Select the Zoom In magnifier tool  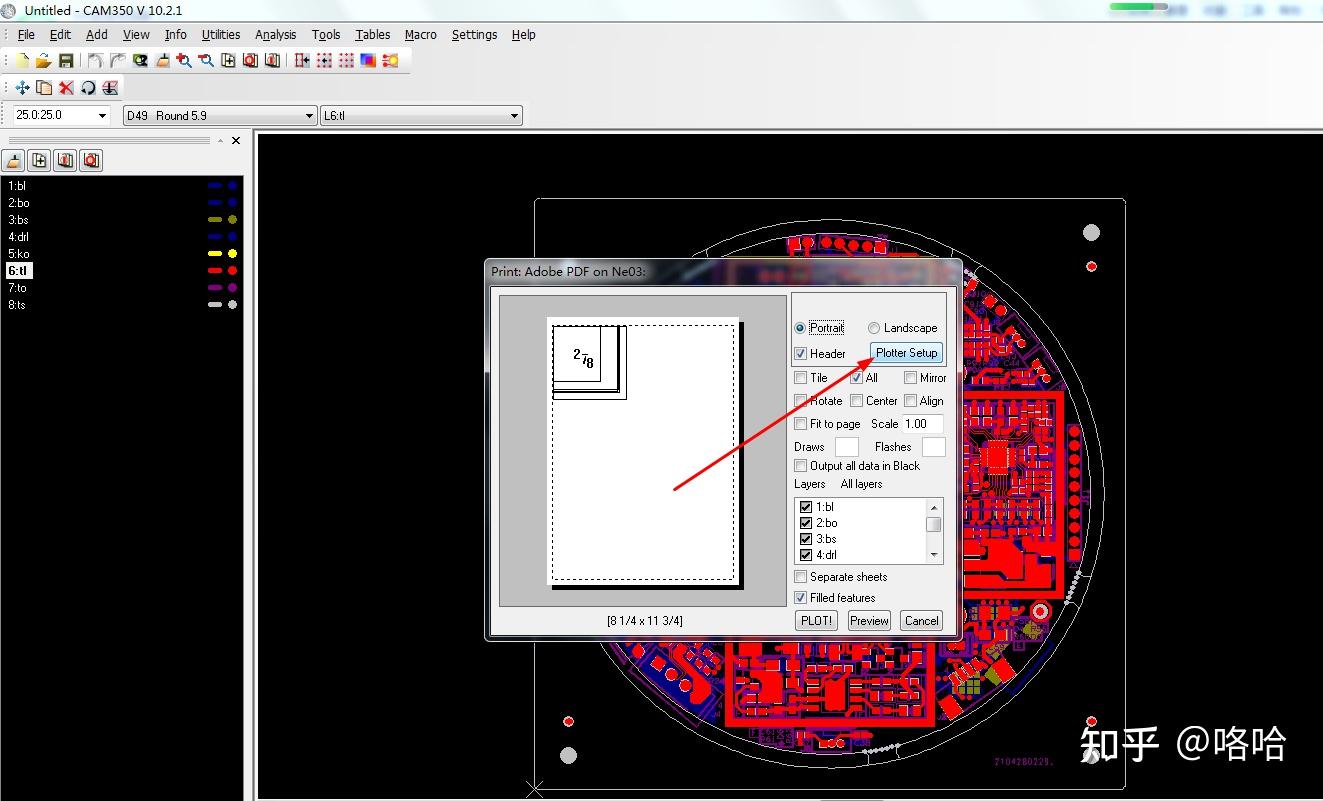pos(184,61)
